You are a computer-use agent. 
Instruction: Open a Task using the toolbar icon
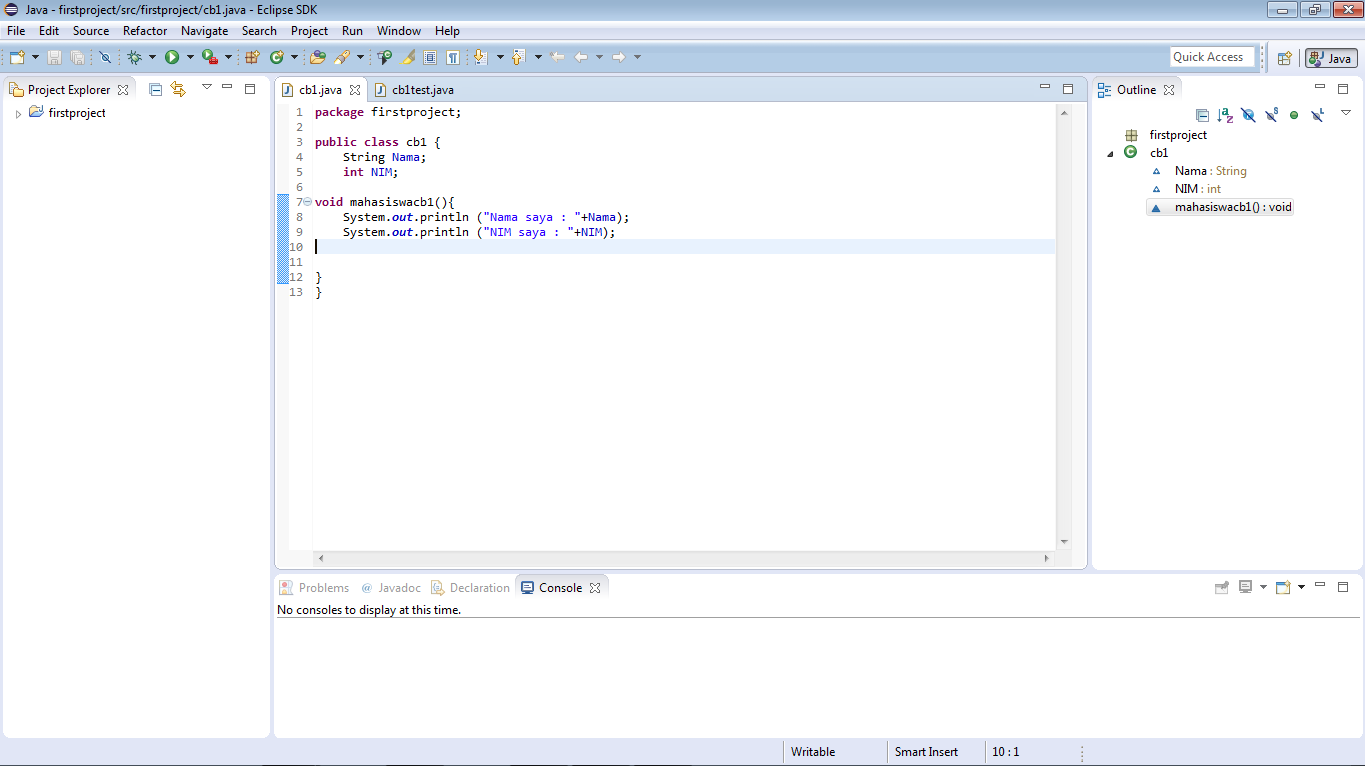point(318,57)
